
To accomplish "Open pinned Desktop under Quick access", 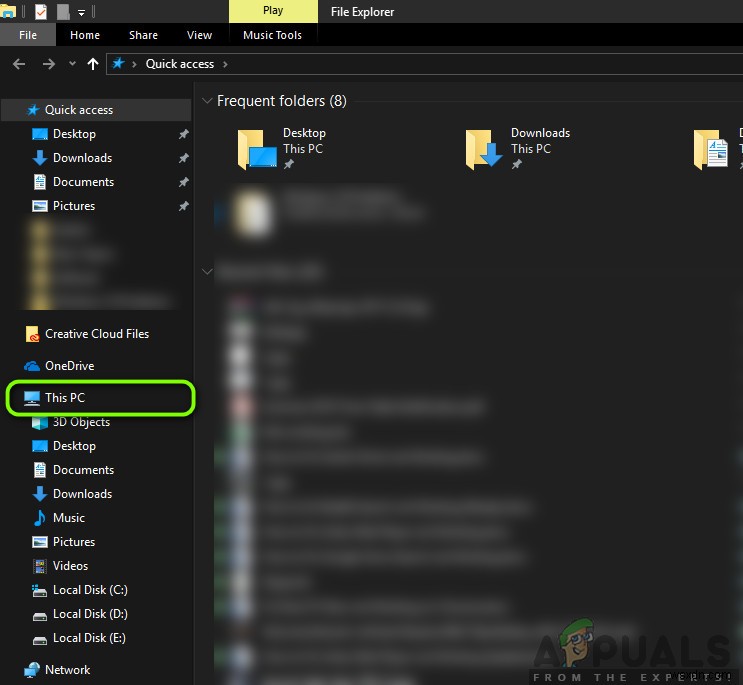I will [74, 134].
